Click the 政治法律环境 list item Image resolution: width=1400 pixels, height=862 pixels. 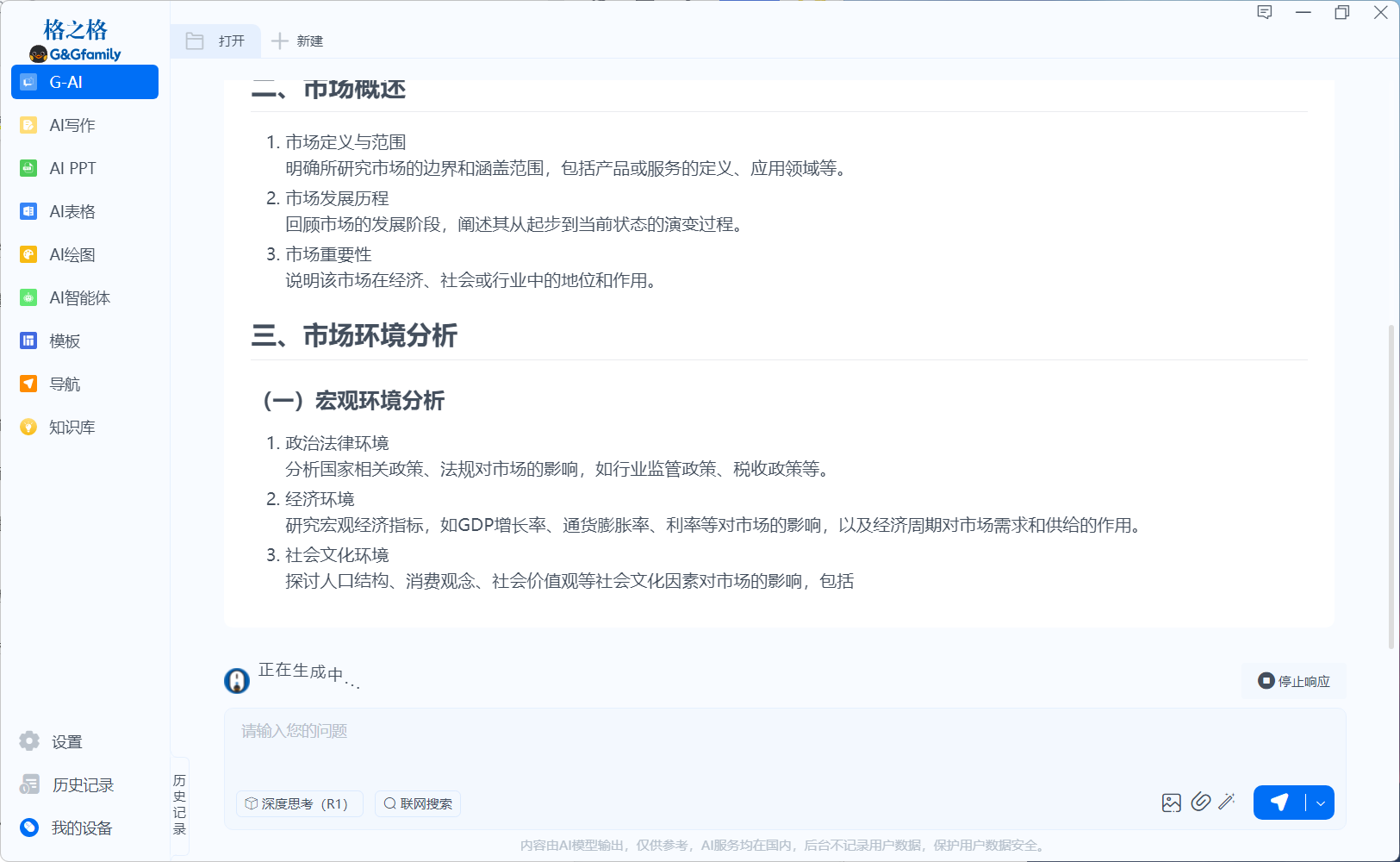pyautogui.click(x=337, y=443)
